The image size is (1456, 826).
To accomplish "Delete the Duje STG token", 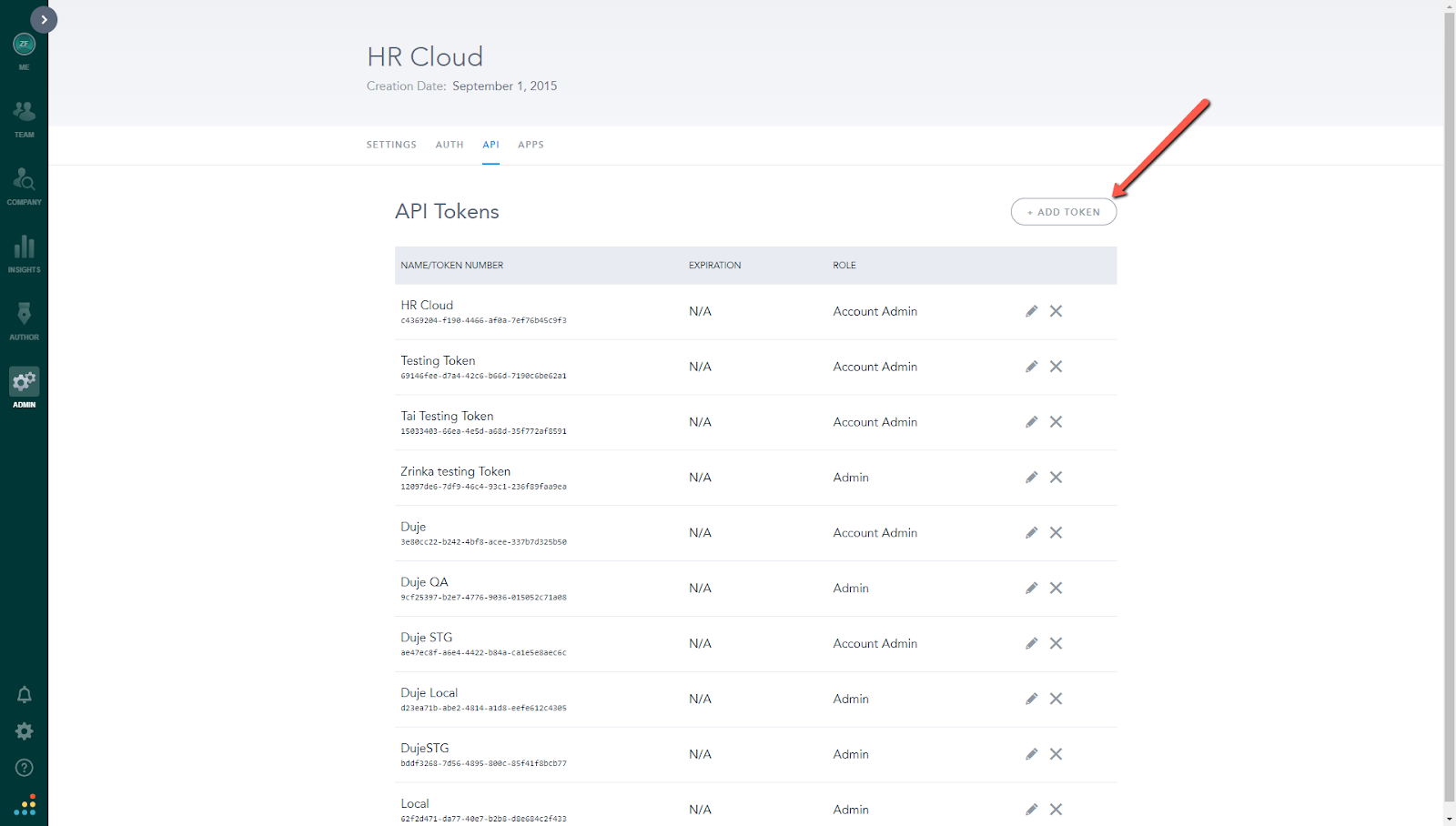I will (1056, 644).
